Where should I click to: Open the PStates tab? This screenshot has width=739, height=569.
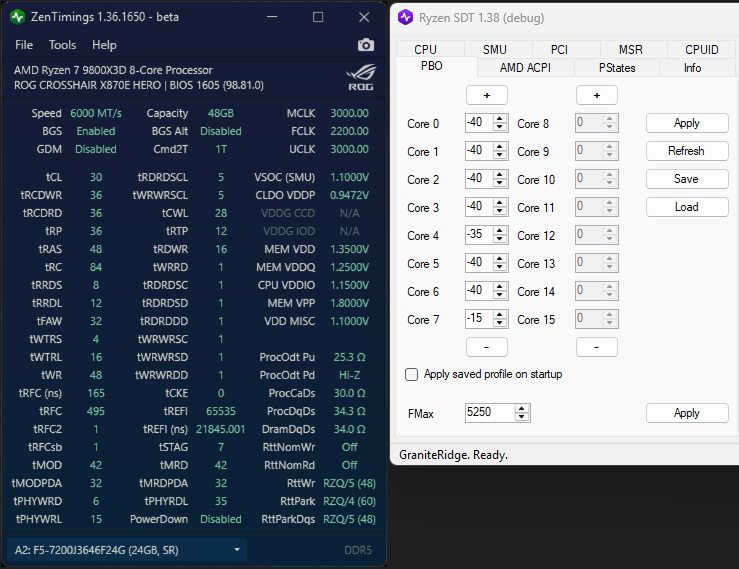[x=617, y=68]
